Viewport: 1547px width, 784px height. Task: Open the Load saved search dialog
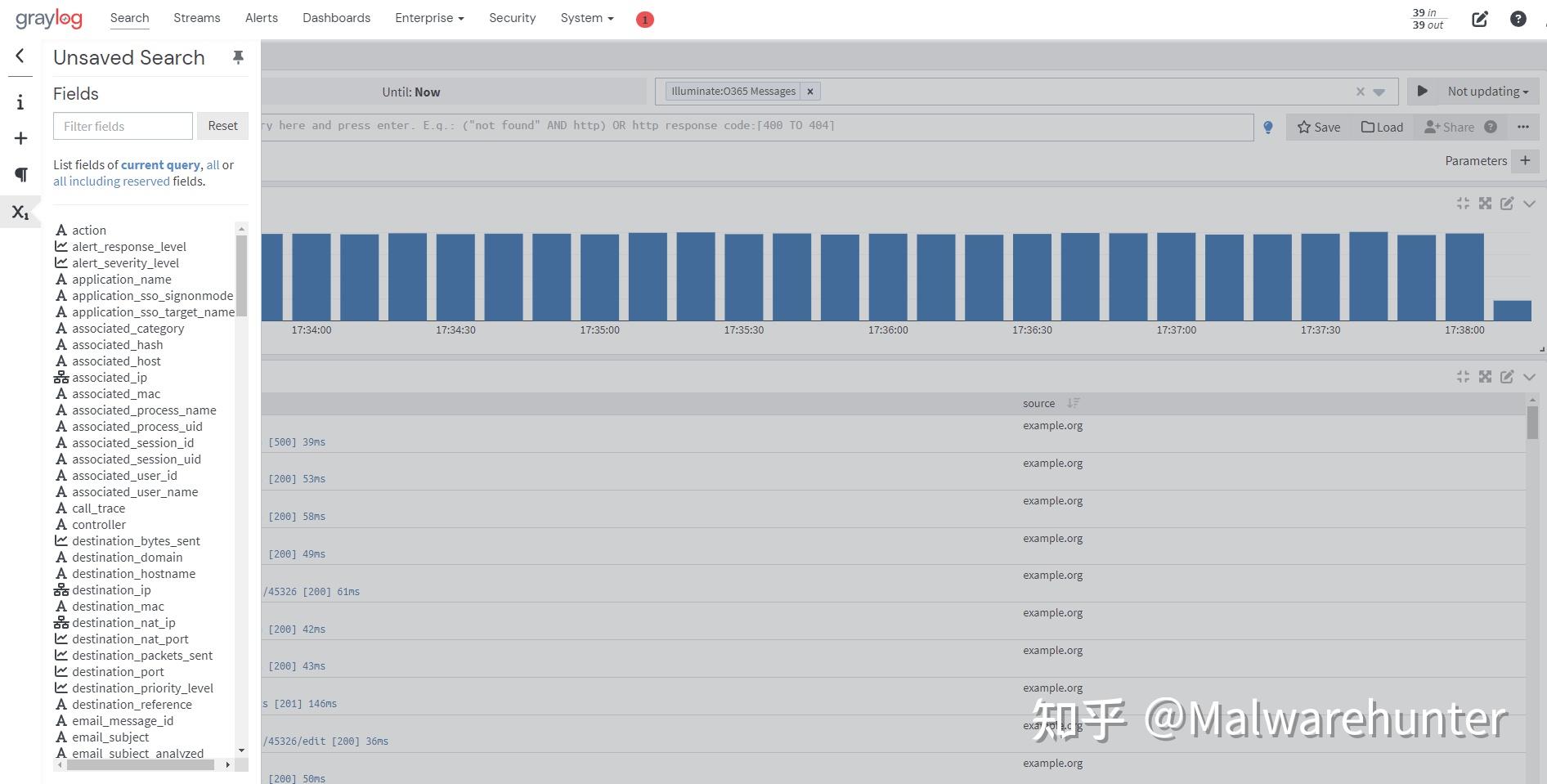1381,127
